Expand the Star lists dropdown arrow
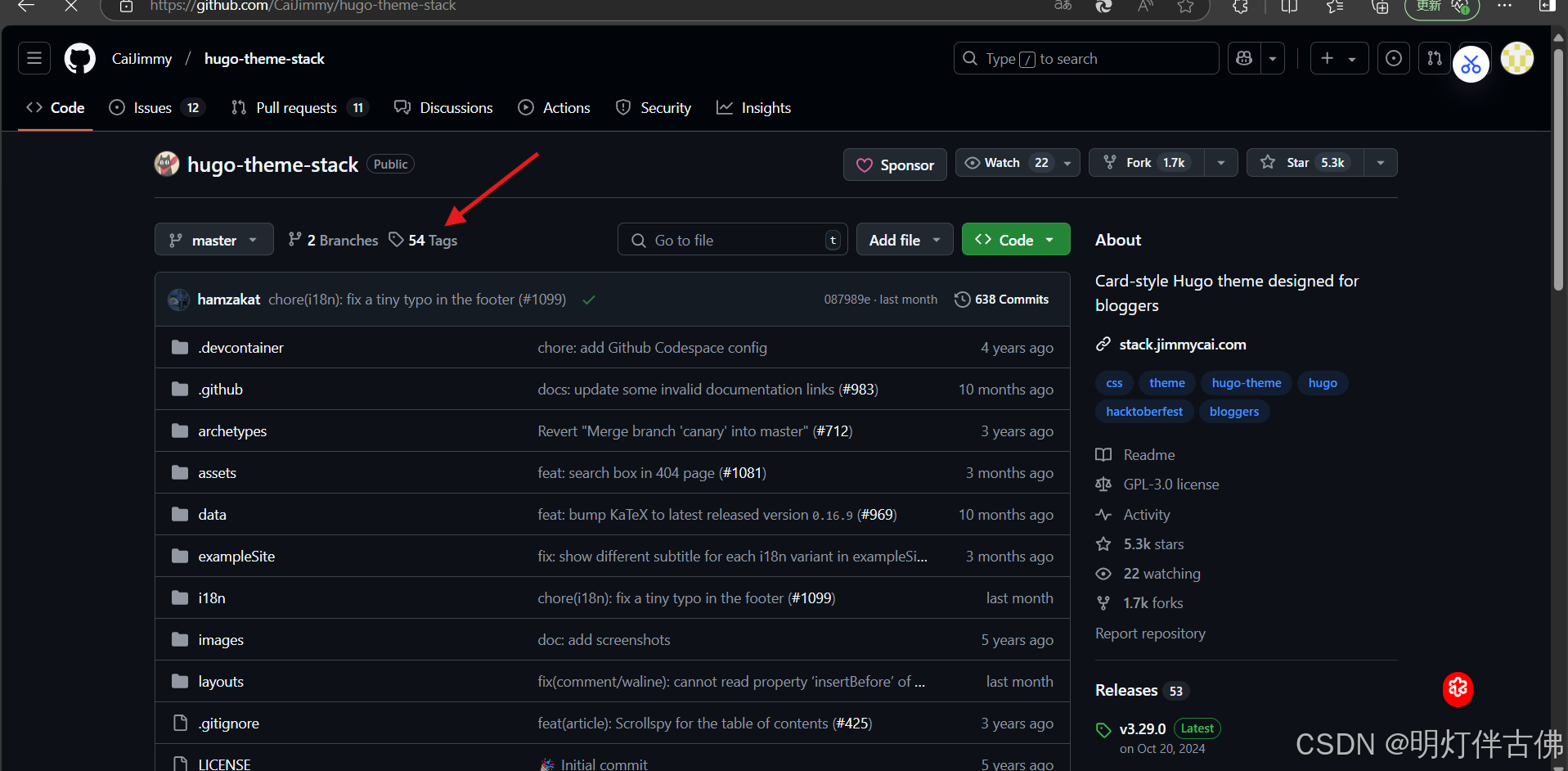Image resolution: width=1568 pixels, height=771 pixels. pyautogui.click(x=1381, y=163)
